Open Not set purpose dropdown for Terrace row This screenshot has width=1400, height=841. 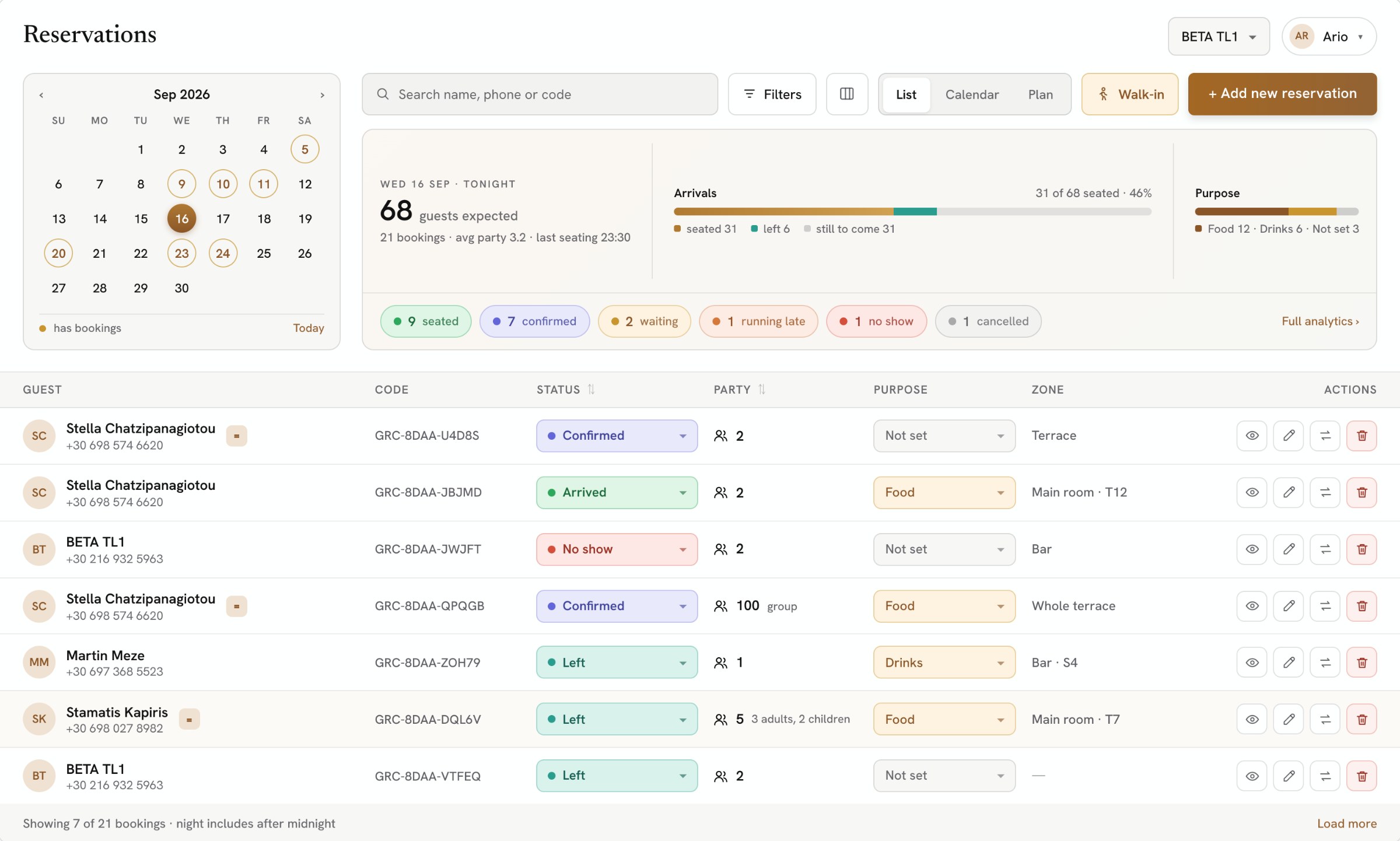944,436
